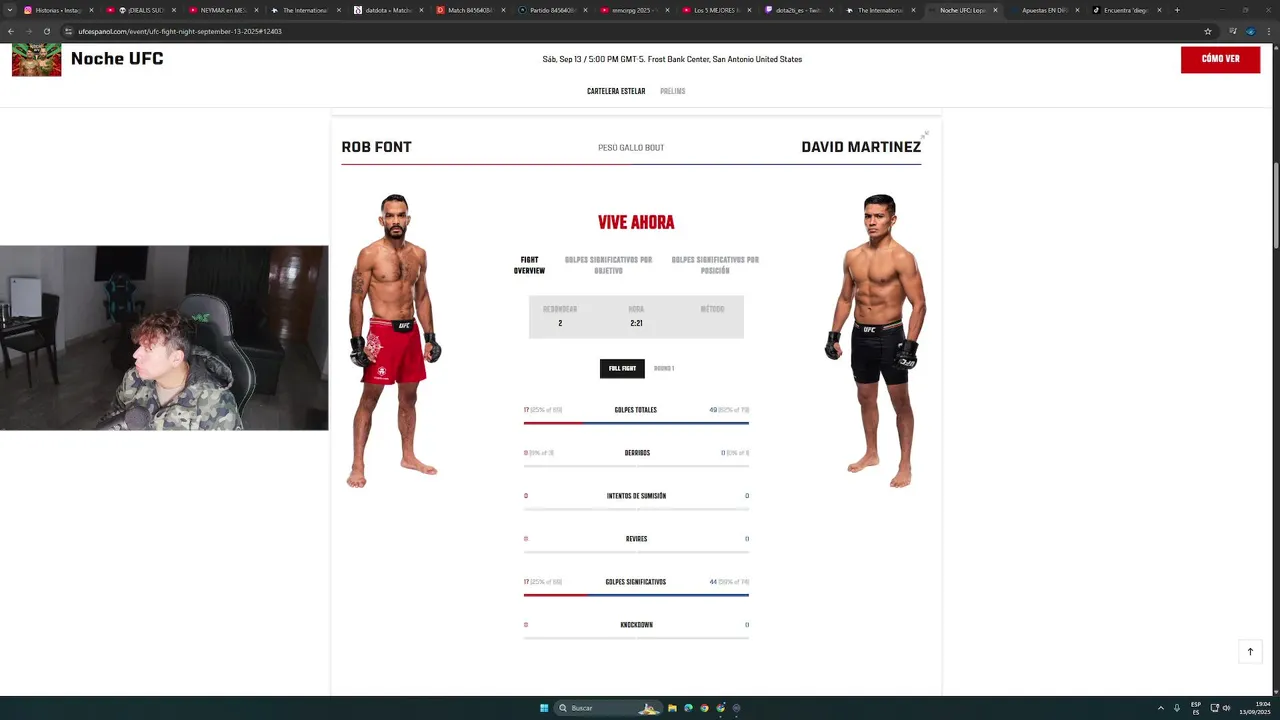Open volume control in system tray
1280x720 pixels.
coord(1227,708)
